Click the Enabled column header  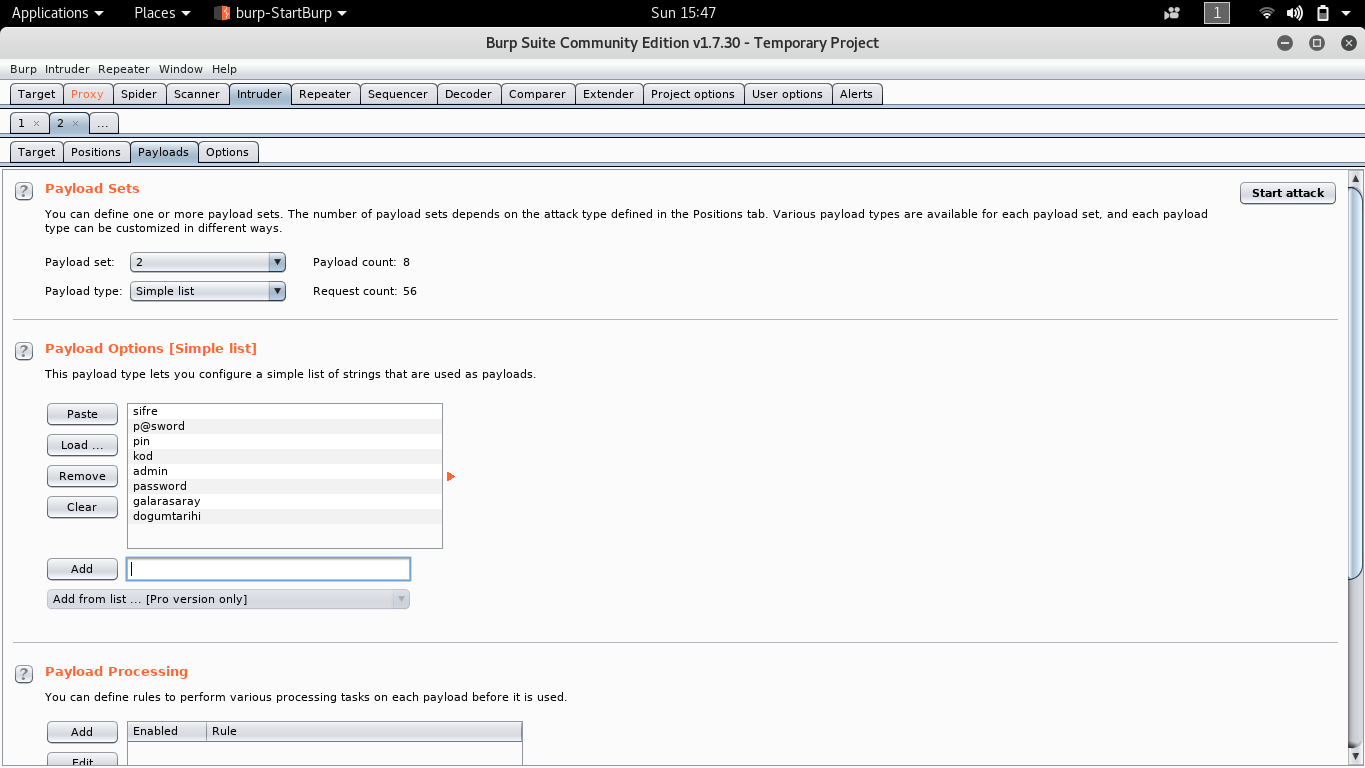pyautogui.click(x=167, y=731)
